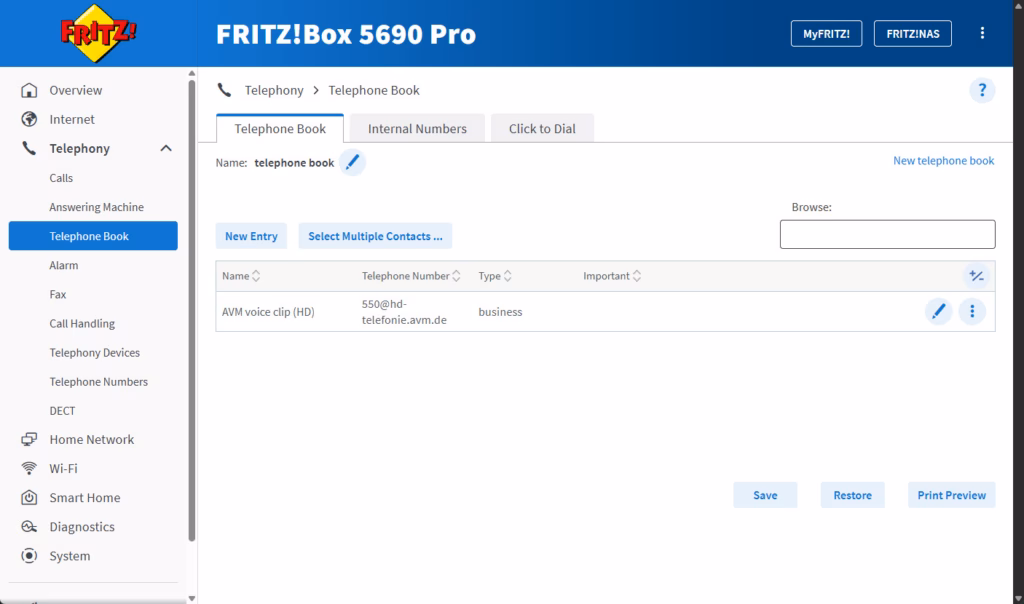Sort by Telephone Number column
The image size is (1024, 604).
pyautogui.click(x=411, y=276)
